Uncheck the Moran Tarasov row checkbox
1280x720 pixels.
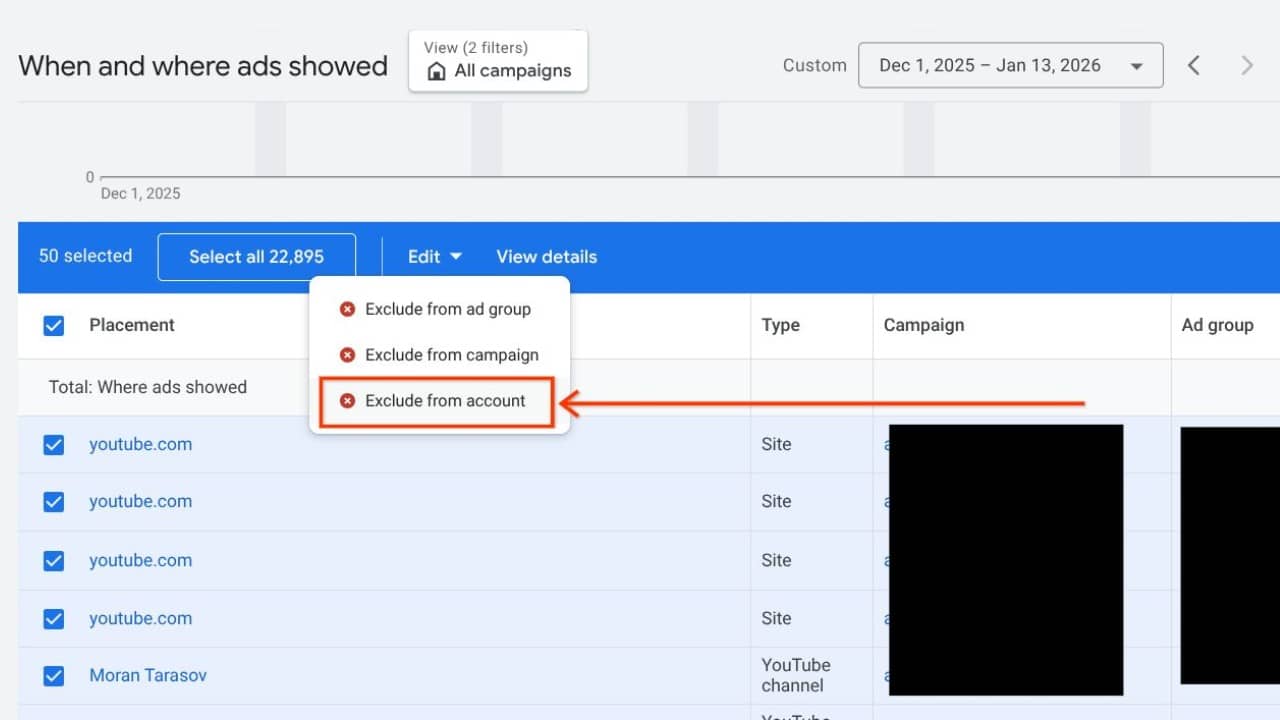[54, 676]
